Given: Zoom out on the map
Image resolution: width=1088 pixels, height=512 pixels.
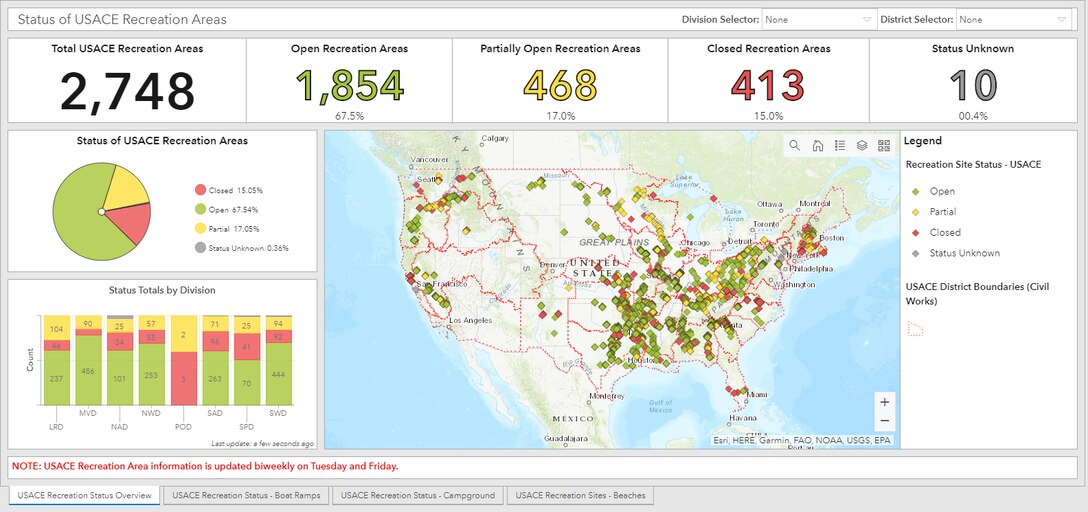Looking at the screenshot, I should 884,421.
